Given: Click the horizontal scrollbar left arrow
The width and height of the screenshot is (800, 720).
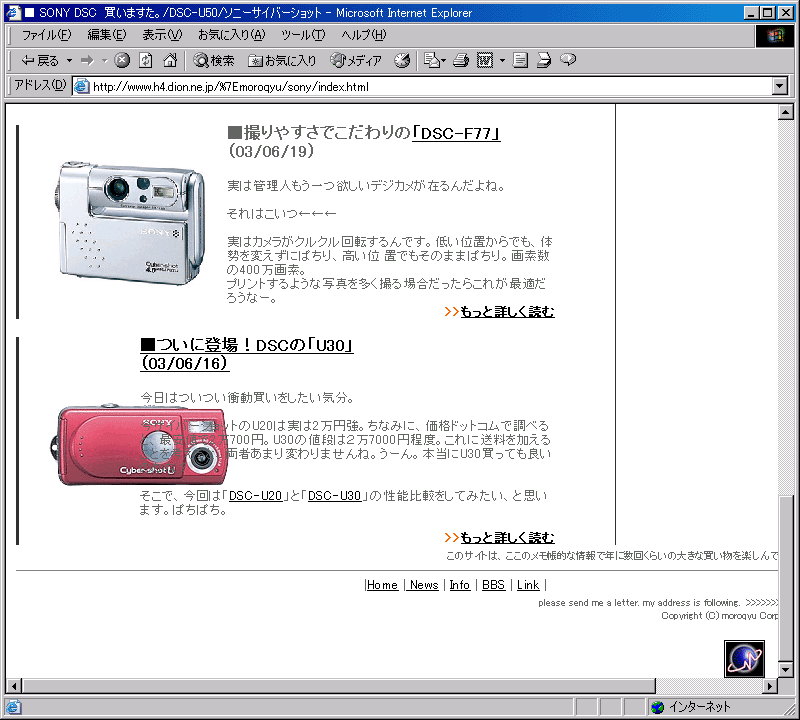Looking at the screenshot, I should (14, 686).
